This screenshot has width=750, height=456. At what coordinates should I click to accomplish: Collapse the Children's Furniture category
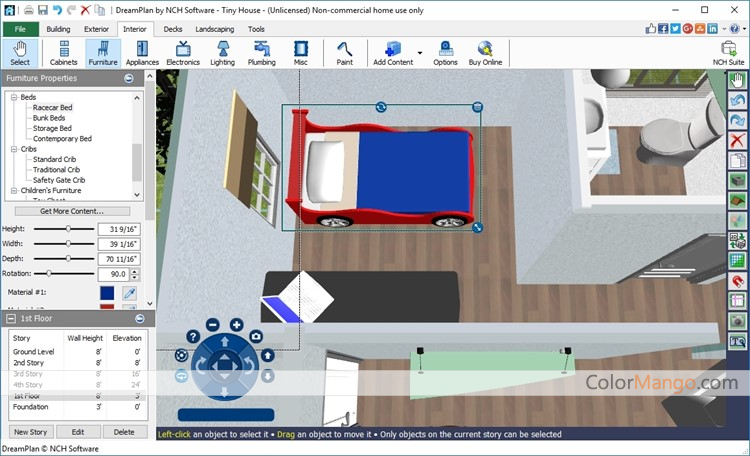click(x=14, y=190)
